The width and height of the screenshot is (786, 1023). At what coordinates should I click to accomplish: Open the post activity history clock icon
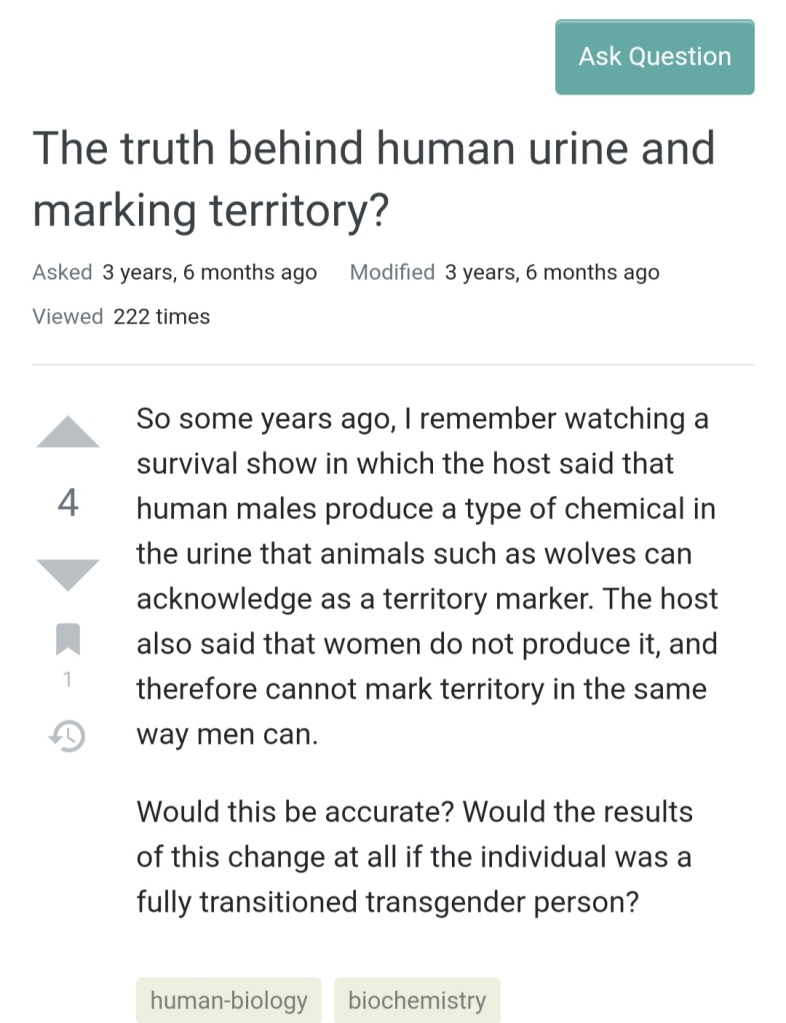(x=68, y=735)
